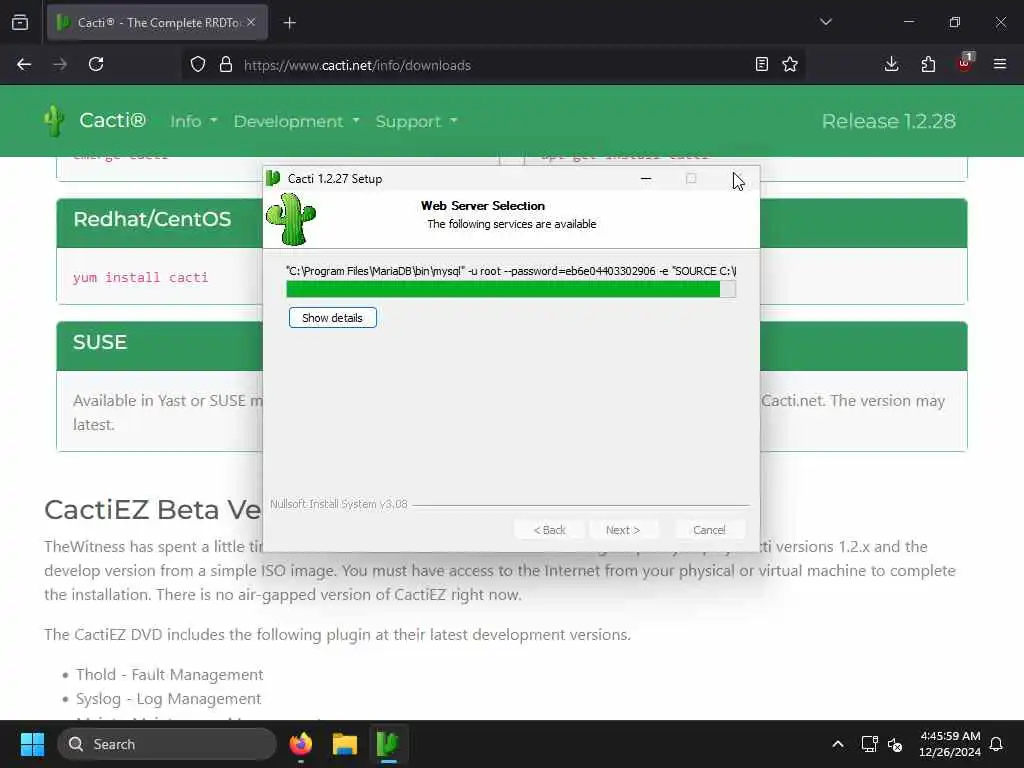Open the Firefox downloads panel
1024x768 pixels.
coord(891,64)
